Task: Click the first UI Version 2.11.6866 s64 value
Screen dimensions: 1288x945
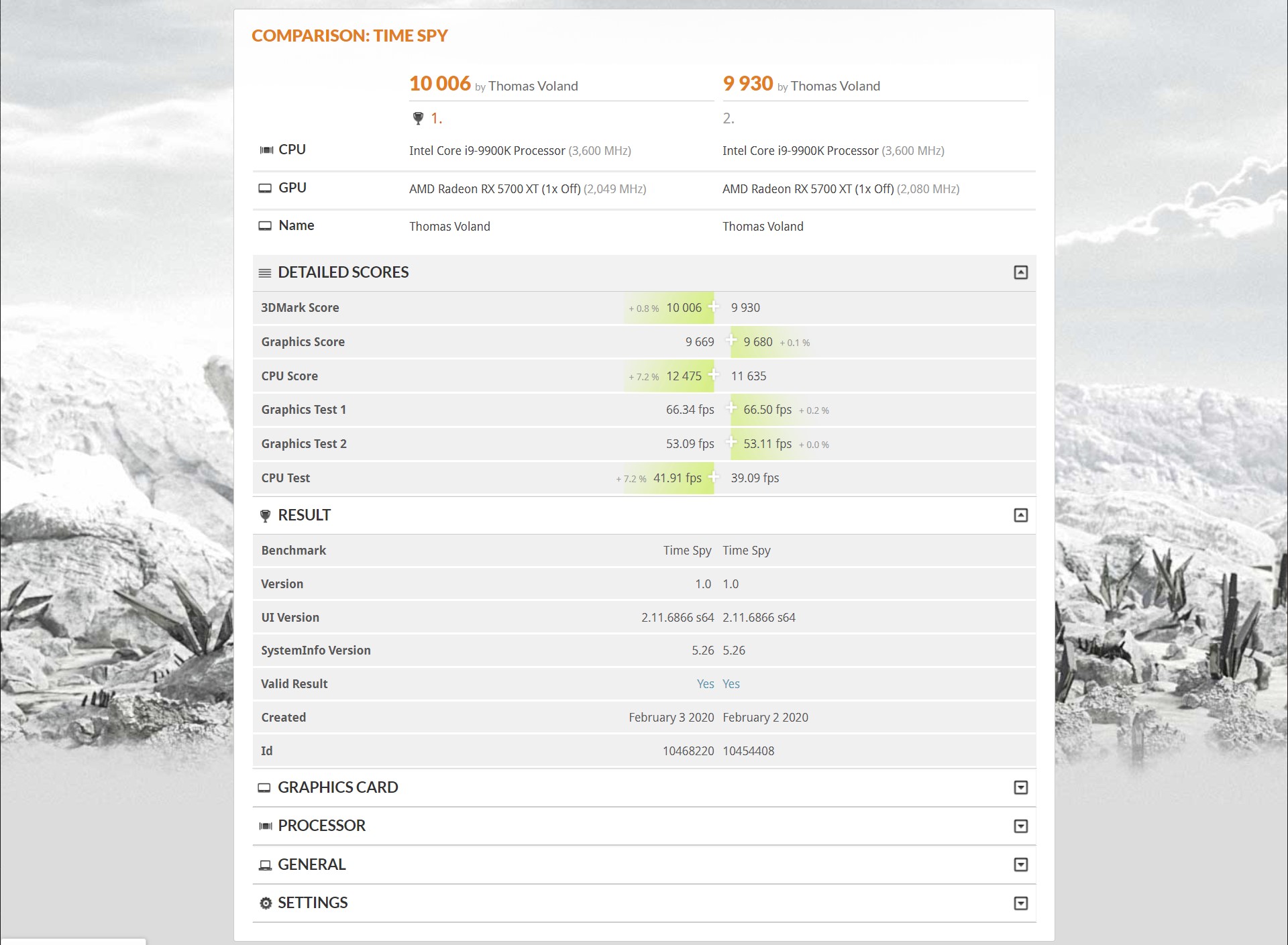Action: coord(678,618)
